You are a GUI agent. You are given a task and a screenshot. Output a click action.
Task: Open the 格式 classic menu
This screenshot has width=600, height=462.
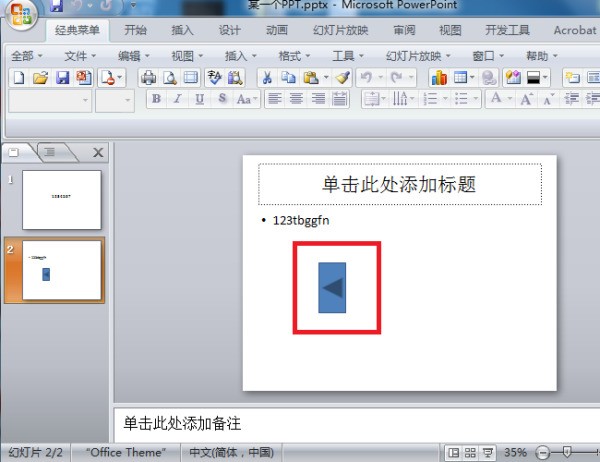(294, 56)
